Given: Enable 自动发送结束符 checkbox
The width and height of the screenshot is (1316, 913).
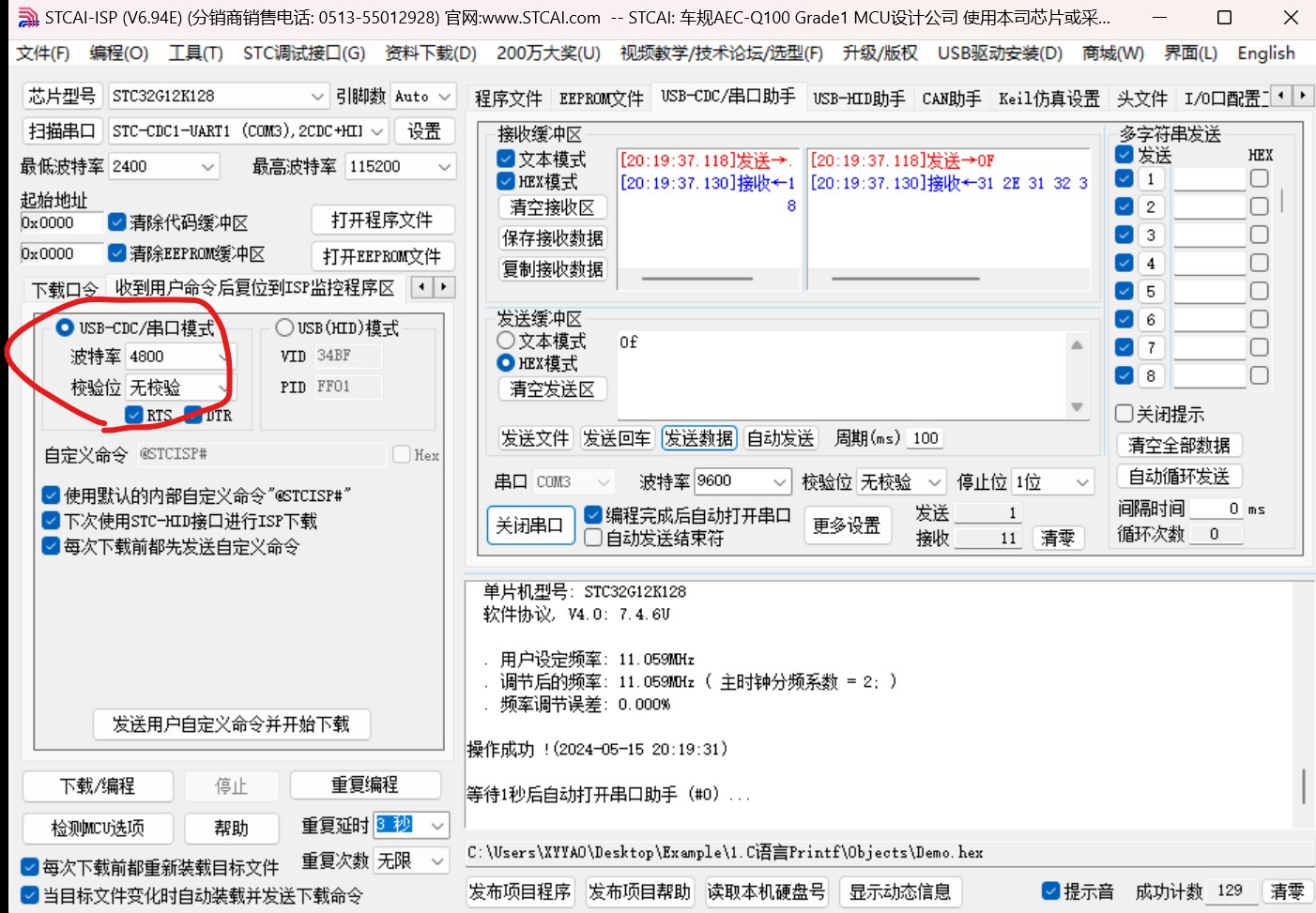Looking at the screenshot, I should (x=593, y=538).
